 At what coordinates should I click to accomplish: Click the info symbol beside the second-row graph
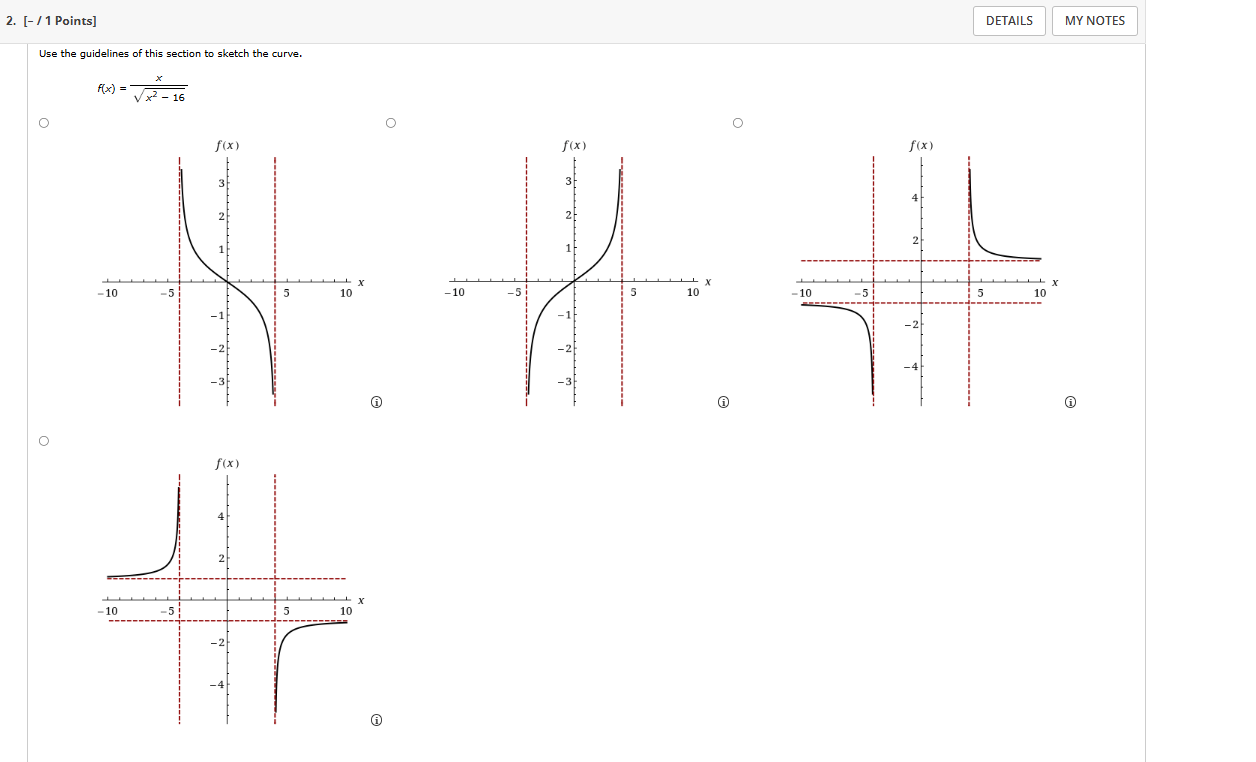point(377,719)
